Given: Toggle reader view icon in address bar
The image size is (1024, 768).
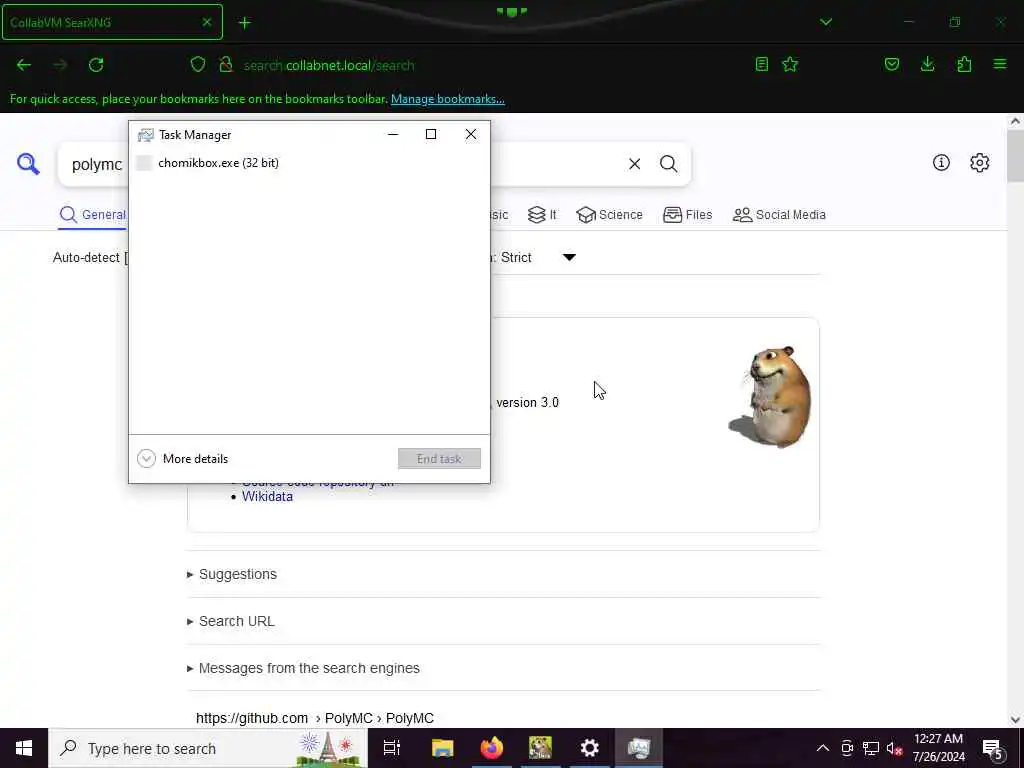Looking at the screenshot, I should (x=761, y=64).
